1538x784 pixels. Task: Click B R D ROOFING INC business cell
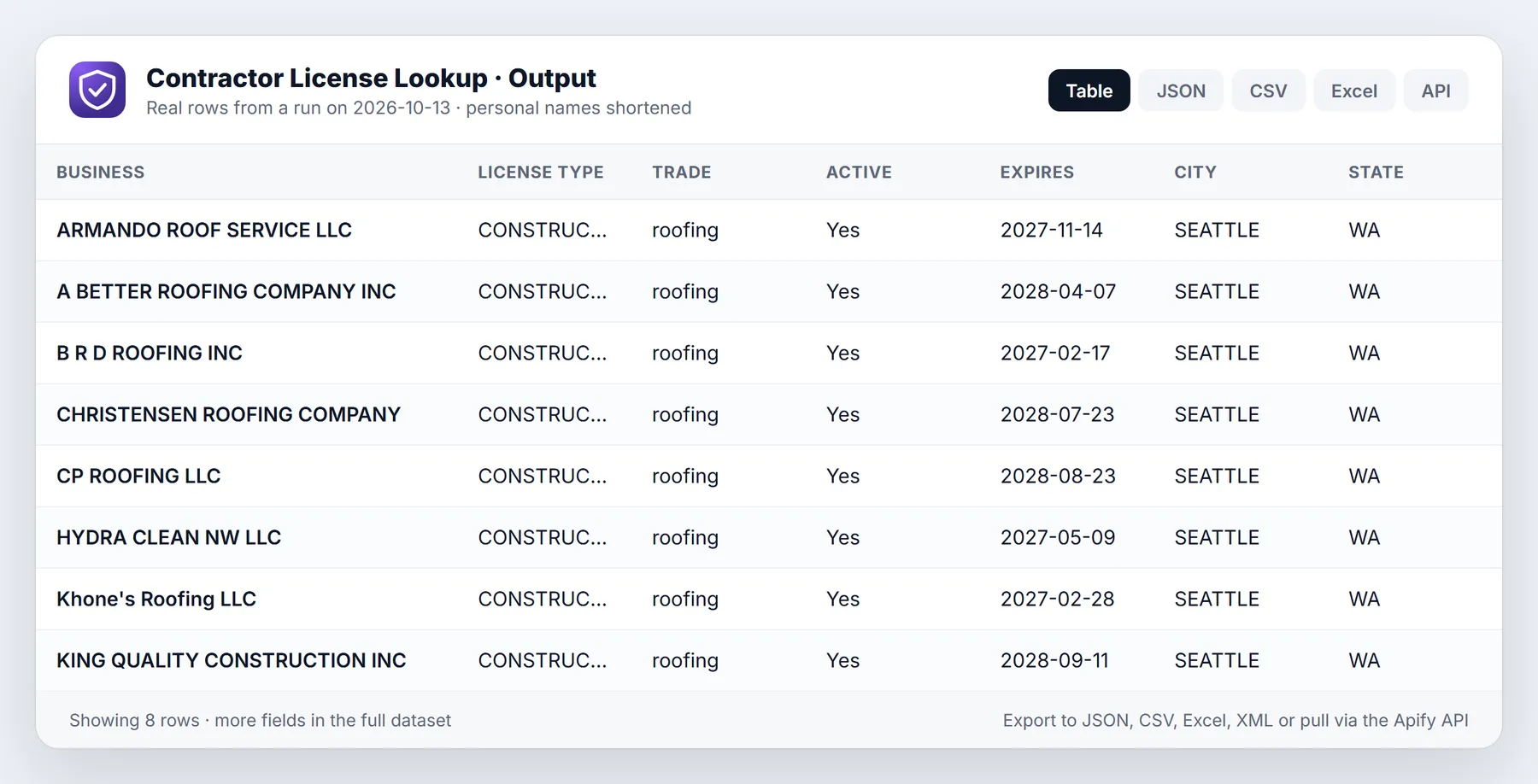(150, 353)
